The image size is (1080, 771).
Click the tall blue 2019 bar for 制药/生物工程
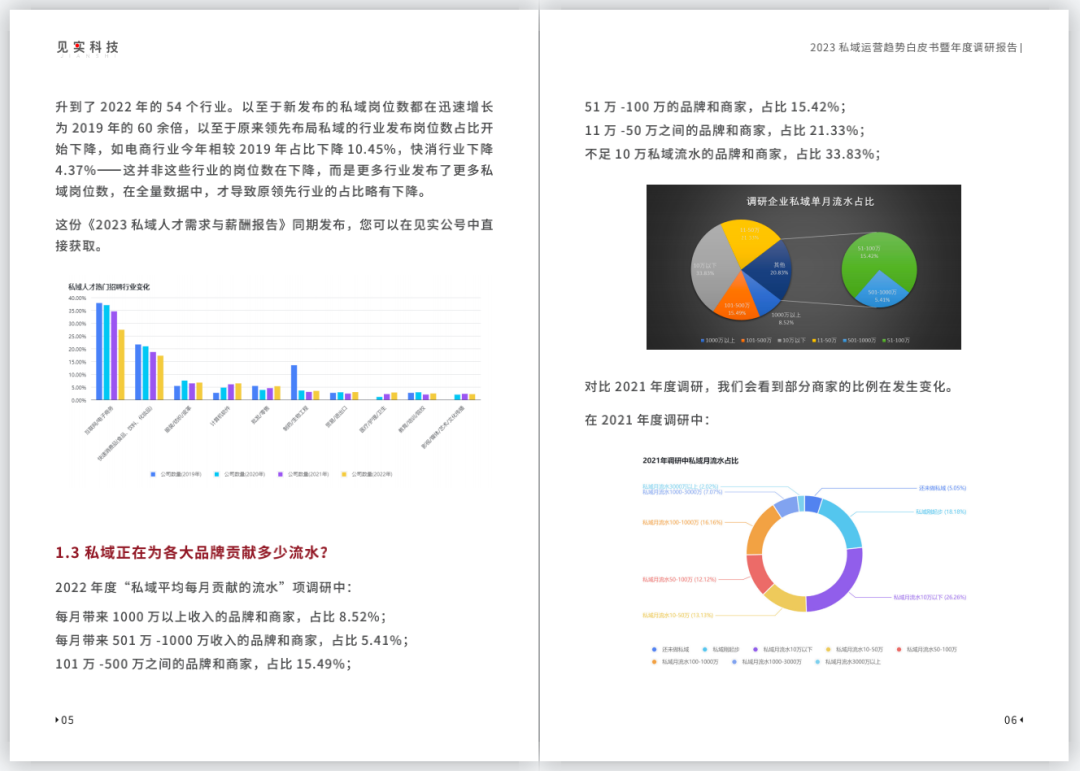coord(294,382)
